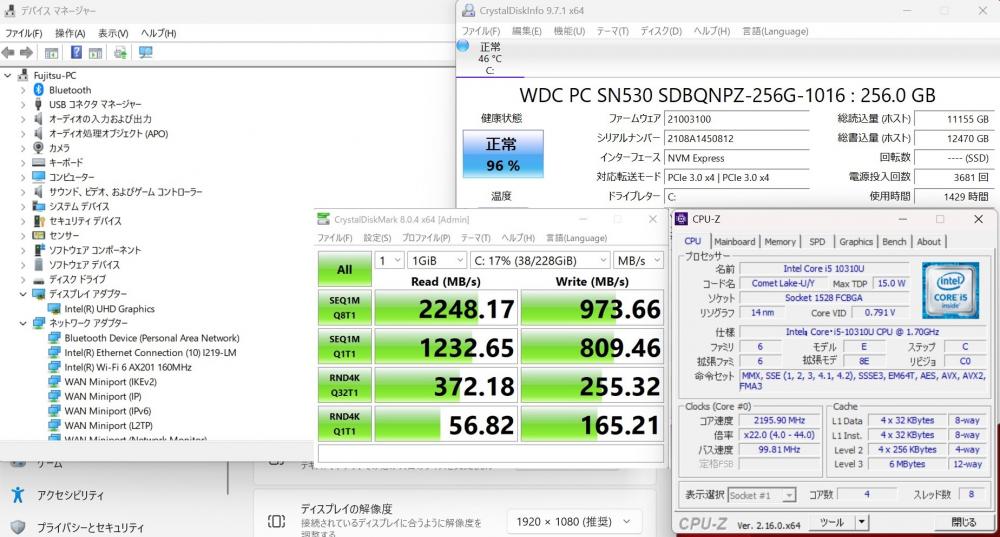This screenshot has width=1000, height=537.
Task: Open 操作(A) menu in Device Manager
Action: pyautogui.click(x=70, y=33)
